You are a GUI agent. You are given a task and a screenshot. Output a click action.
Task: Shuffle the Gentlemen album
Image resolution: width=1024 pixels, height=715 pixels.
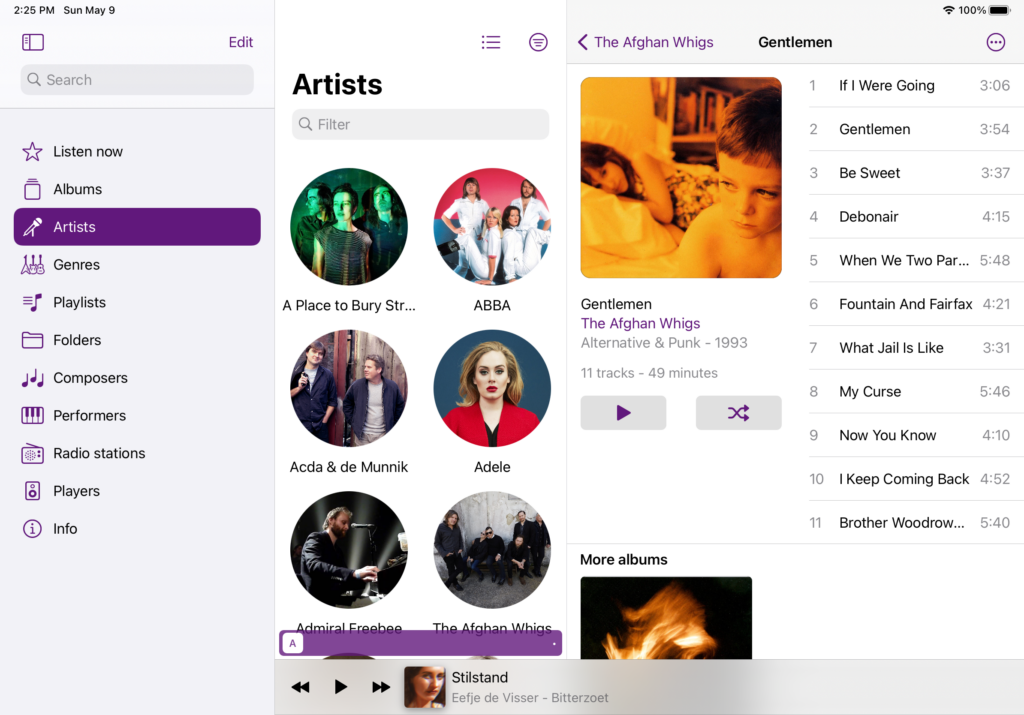click(739, 413)
